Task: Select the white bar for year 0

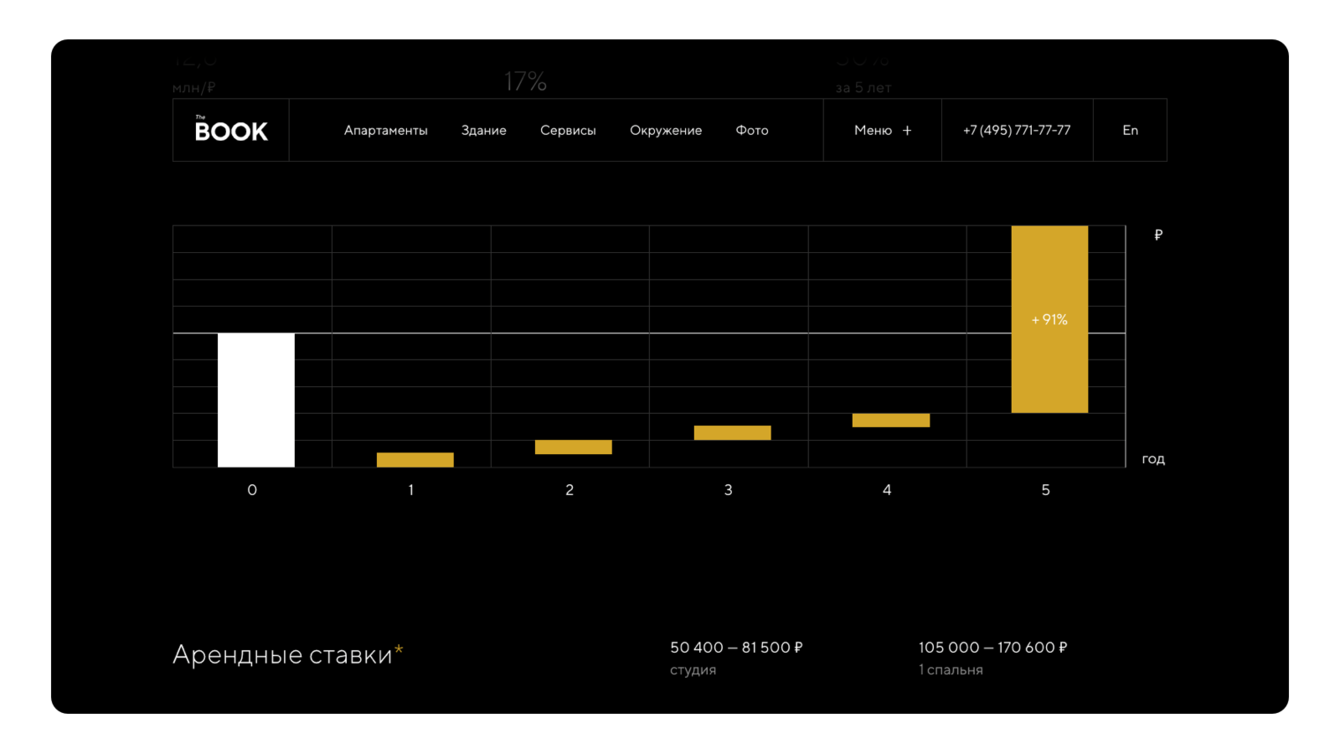Action: [x=256, y=400]
